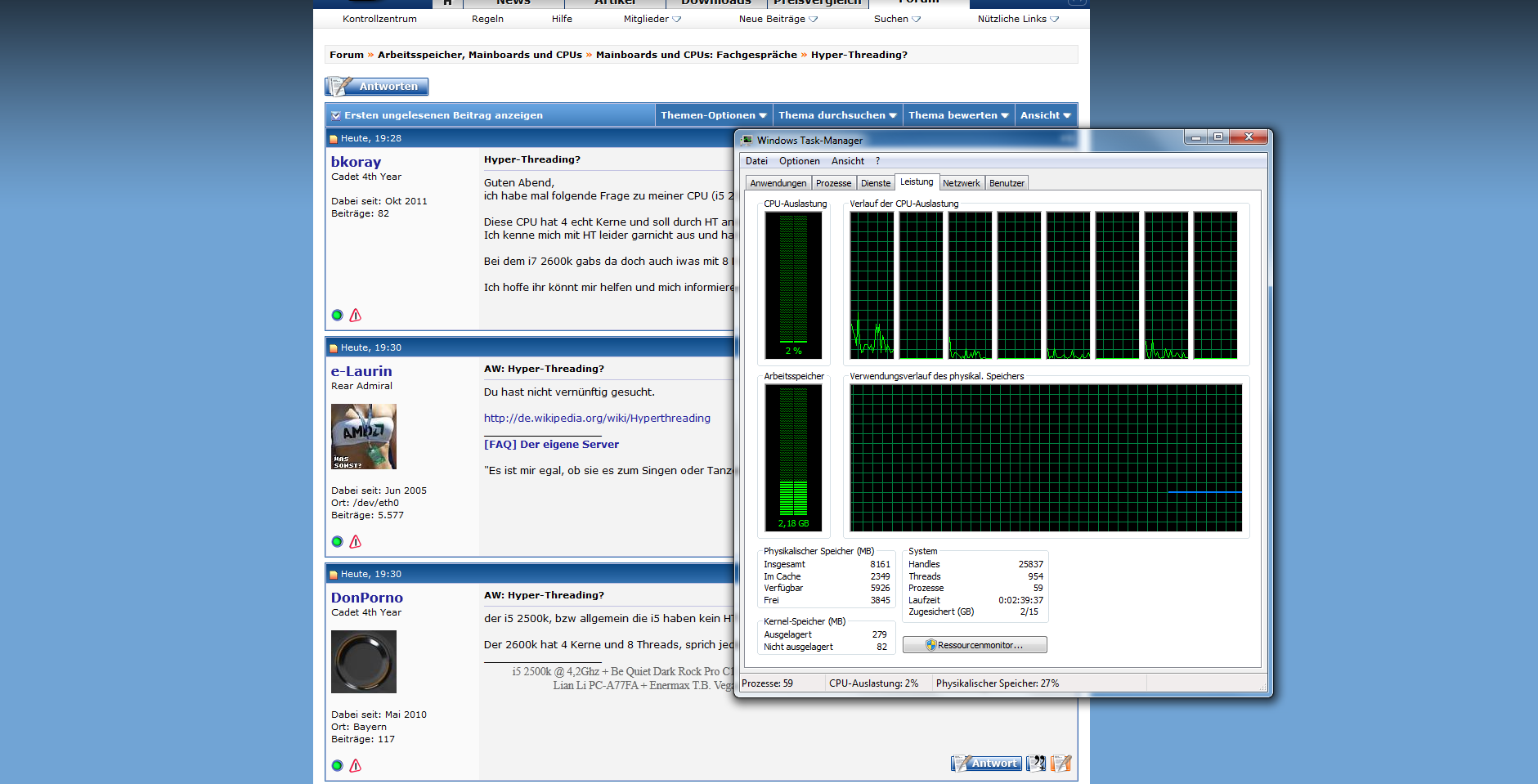Switch to the Prozesse tab

pyautogui.click(x=833, y=183)
